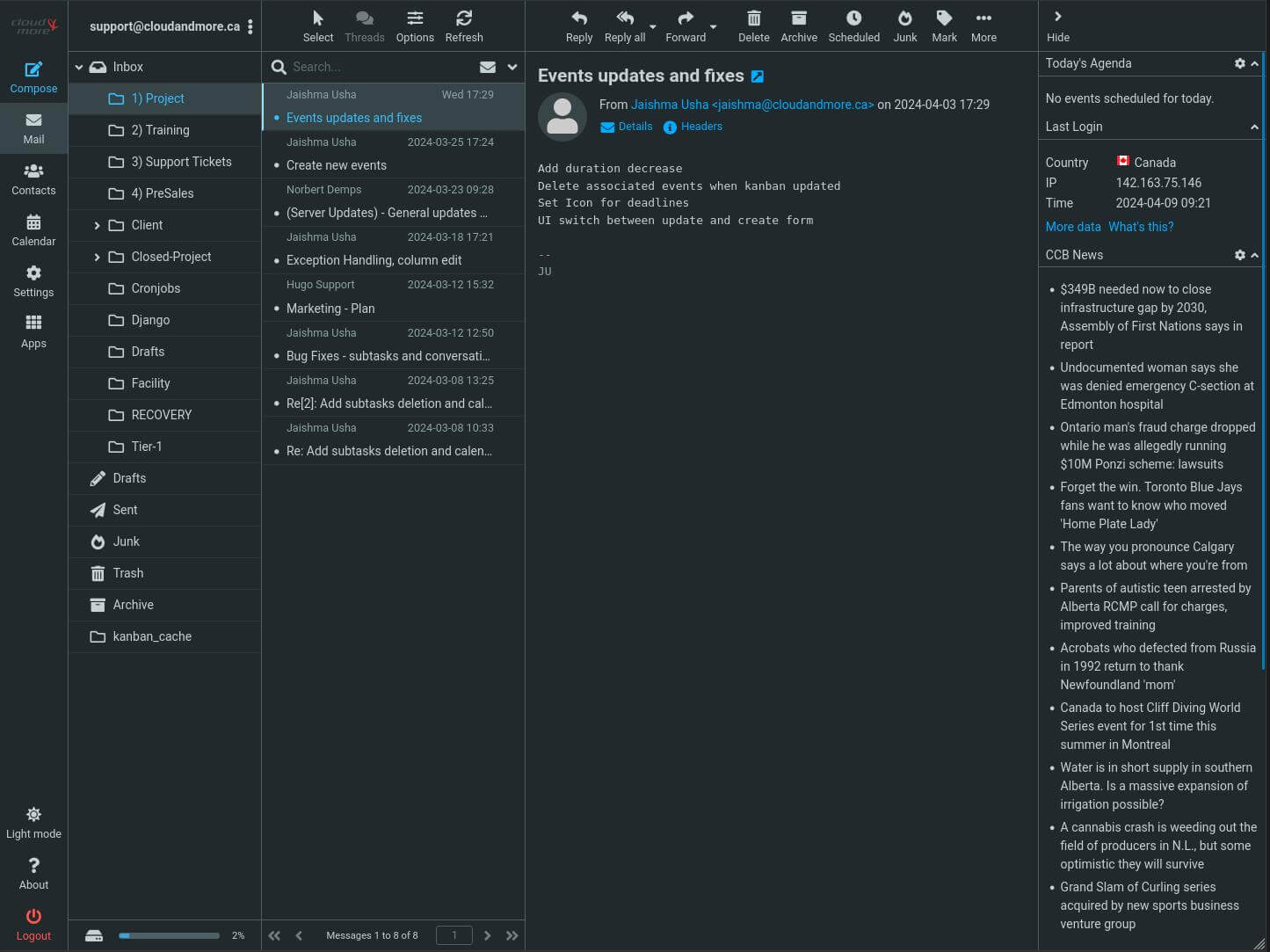Open the Calendar from sidebar

tap(33, 230)
